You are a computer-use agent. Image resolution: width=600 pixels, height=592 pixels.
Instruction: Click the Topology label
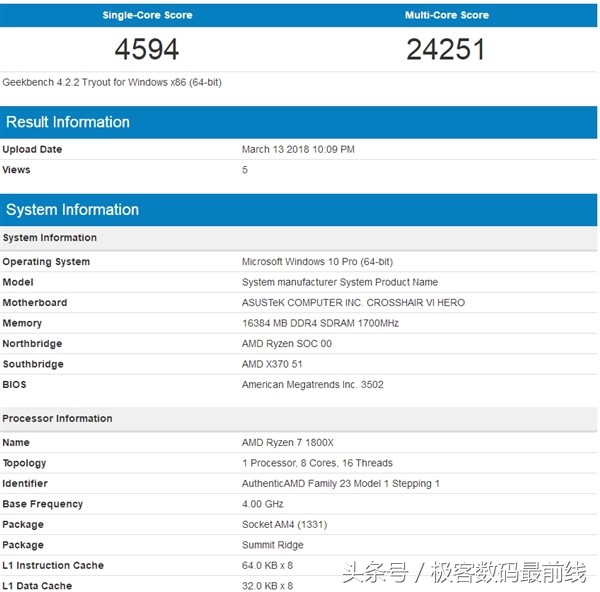click(x=24, y=463)
